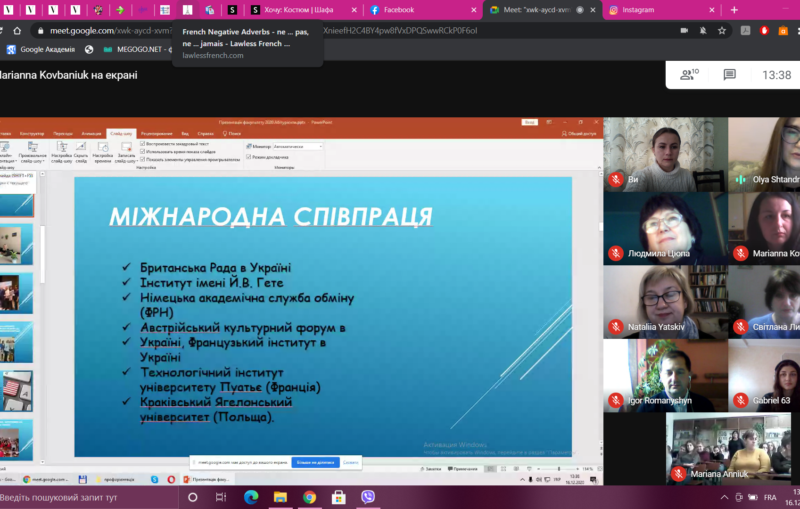This screenshot has height=509, width=800.
Task: Select Nataliia Yatskiv's video tile
Action: tap(665, 302)
